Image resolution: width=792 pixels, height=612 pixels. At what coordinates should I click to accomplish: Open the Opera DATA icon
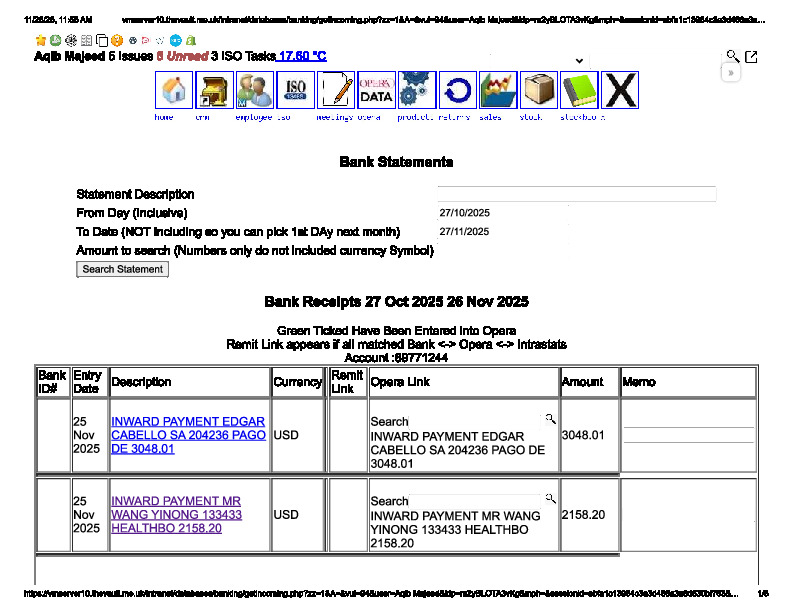[x=376, y=90]
